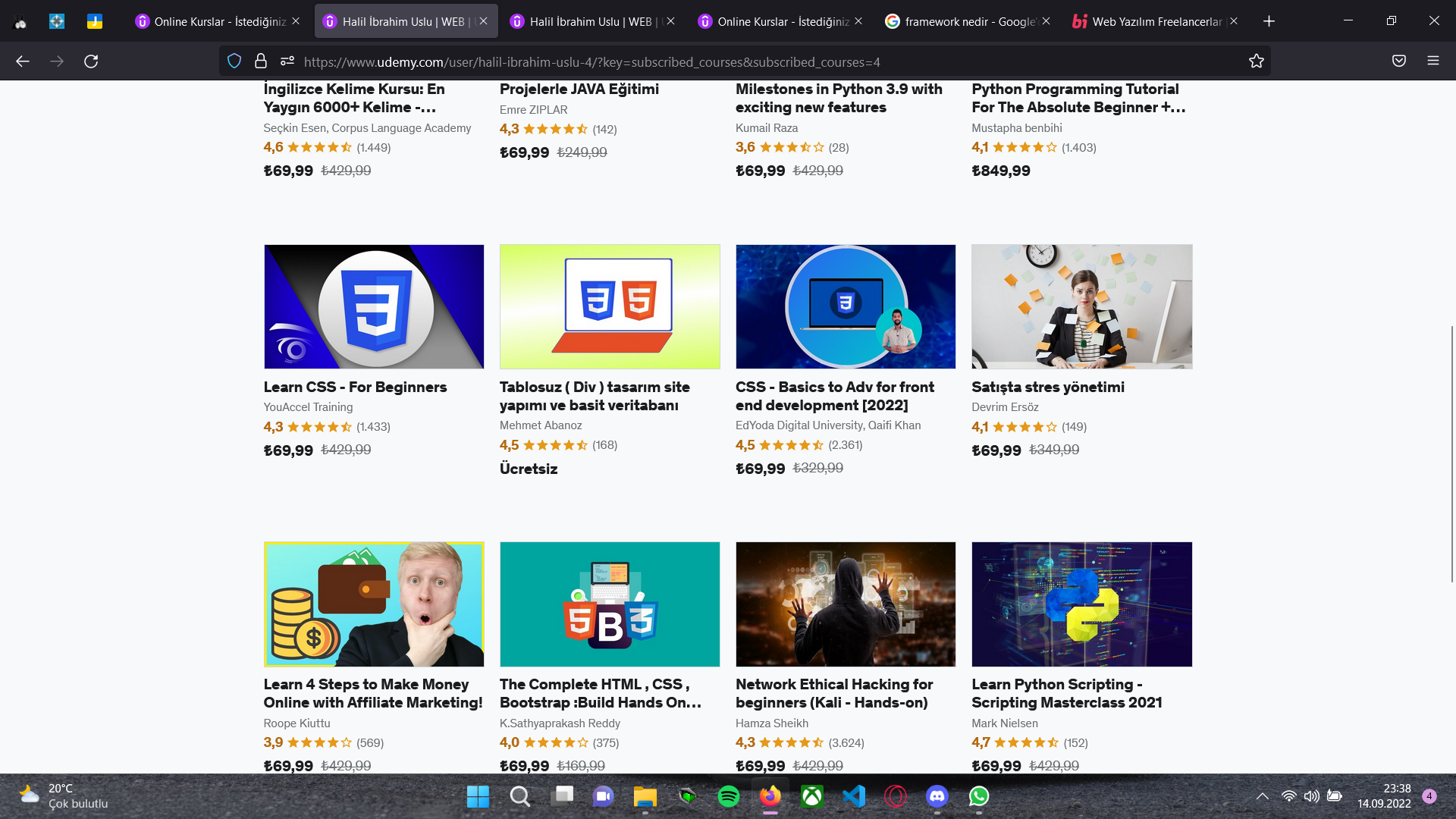Close the Web Yazılım Freelancerlar tab
This screenshot has height=819, width=1456.
(1234, 21)
